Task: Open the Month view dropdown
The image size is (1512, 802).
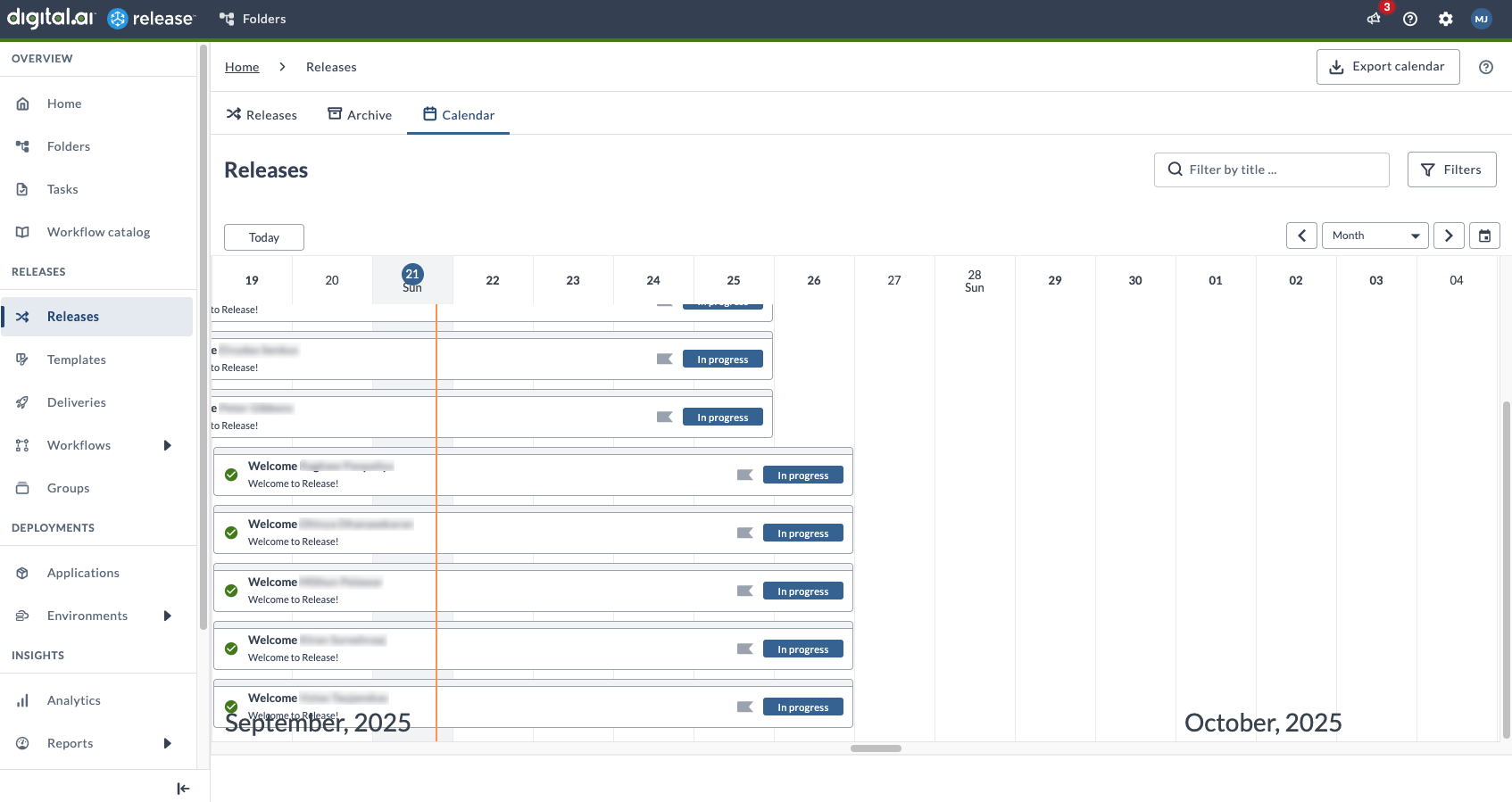Action: click(x=1375, y=236)
